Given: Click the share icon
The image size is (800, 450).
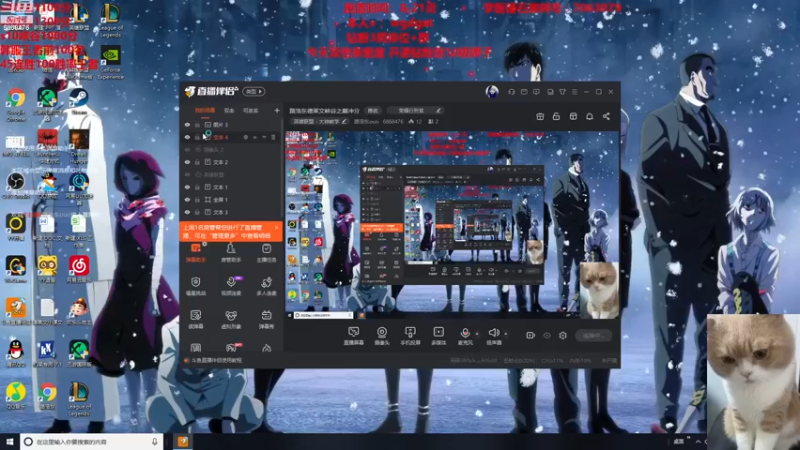Looking at the screenshot, I should [606, 116].
